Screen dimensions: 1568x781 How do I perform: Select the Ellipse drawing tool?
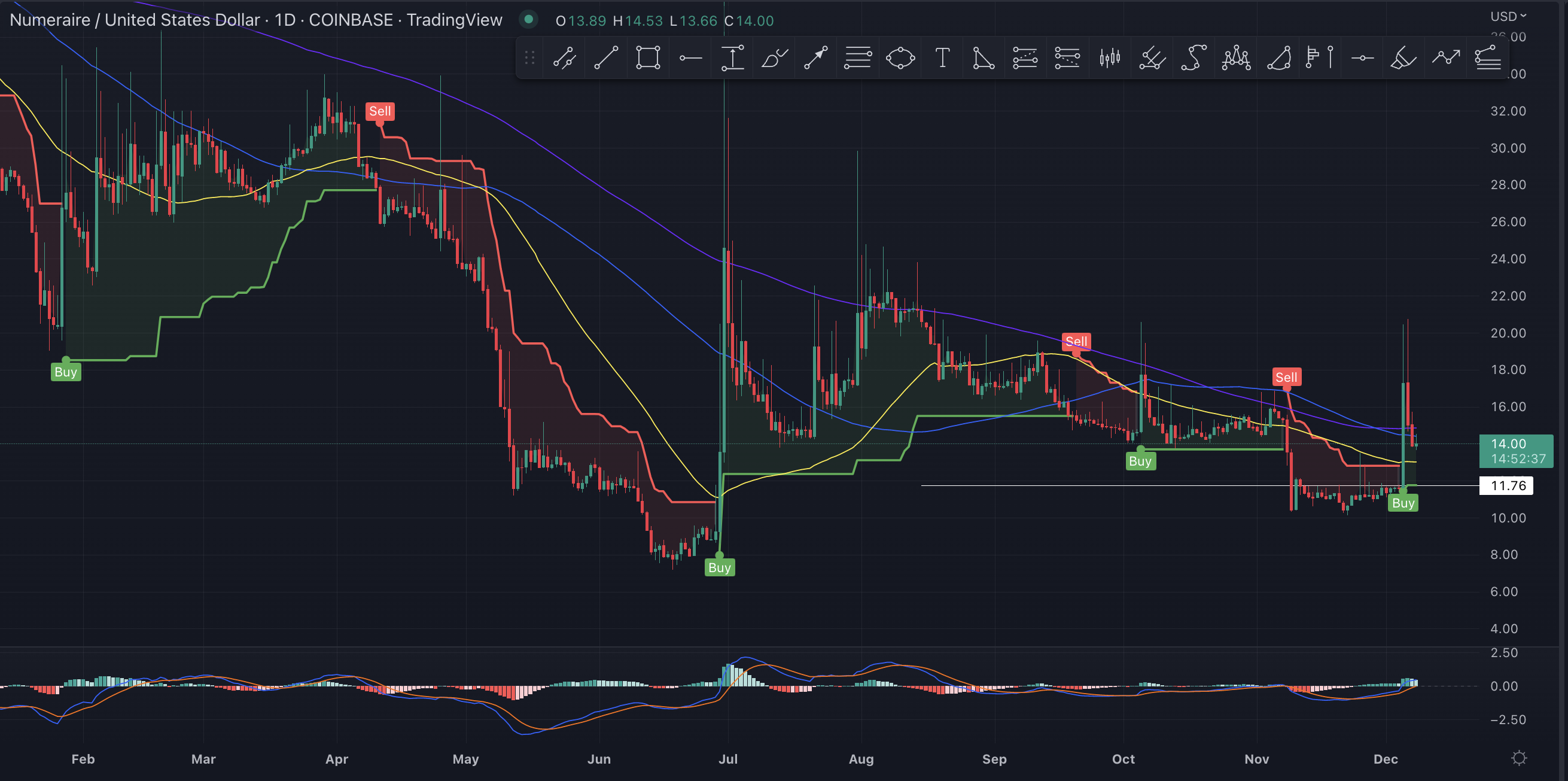(900, 58)
